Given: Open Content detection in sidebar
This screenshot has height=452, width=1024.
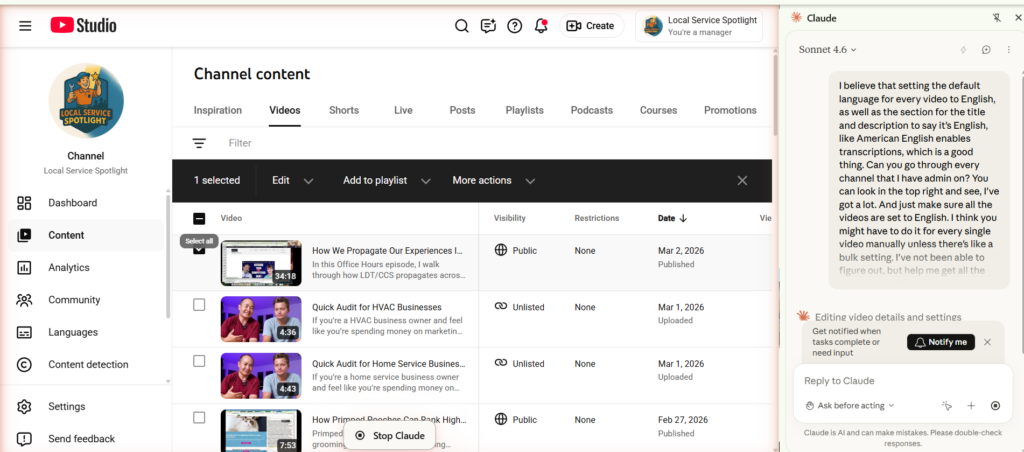Looking at the screenshot, I should 88,365.
